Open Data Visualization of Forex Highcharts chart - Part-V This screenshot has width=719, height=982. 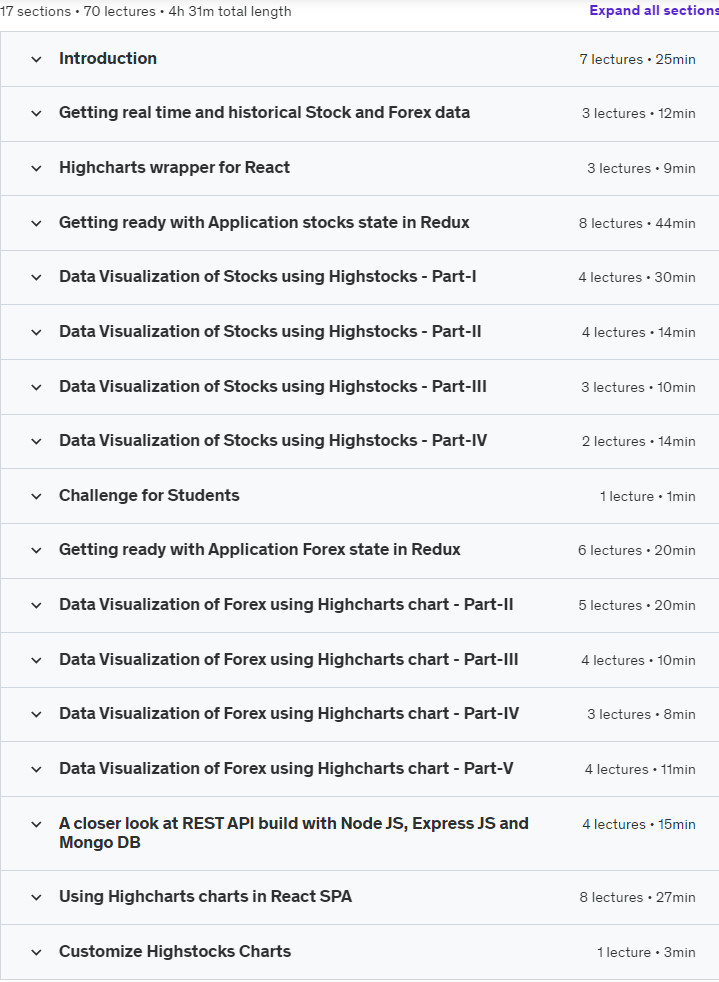coord(286,769)
